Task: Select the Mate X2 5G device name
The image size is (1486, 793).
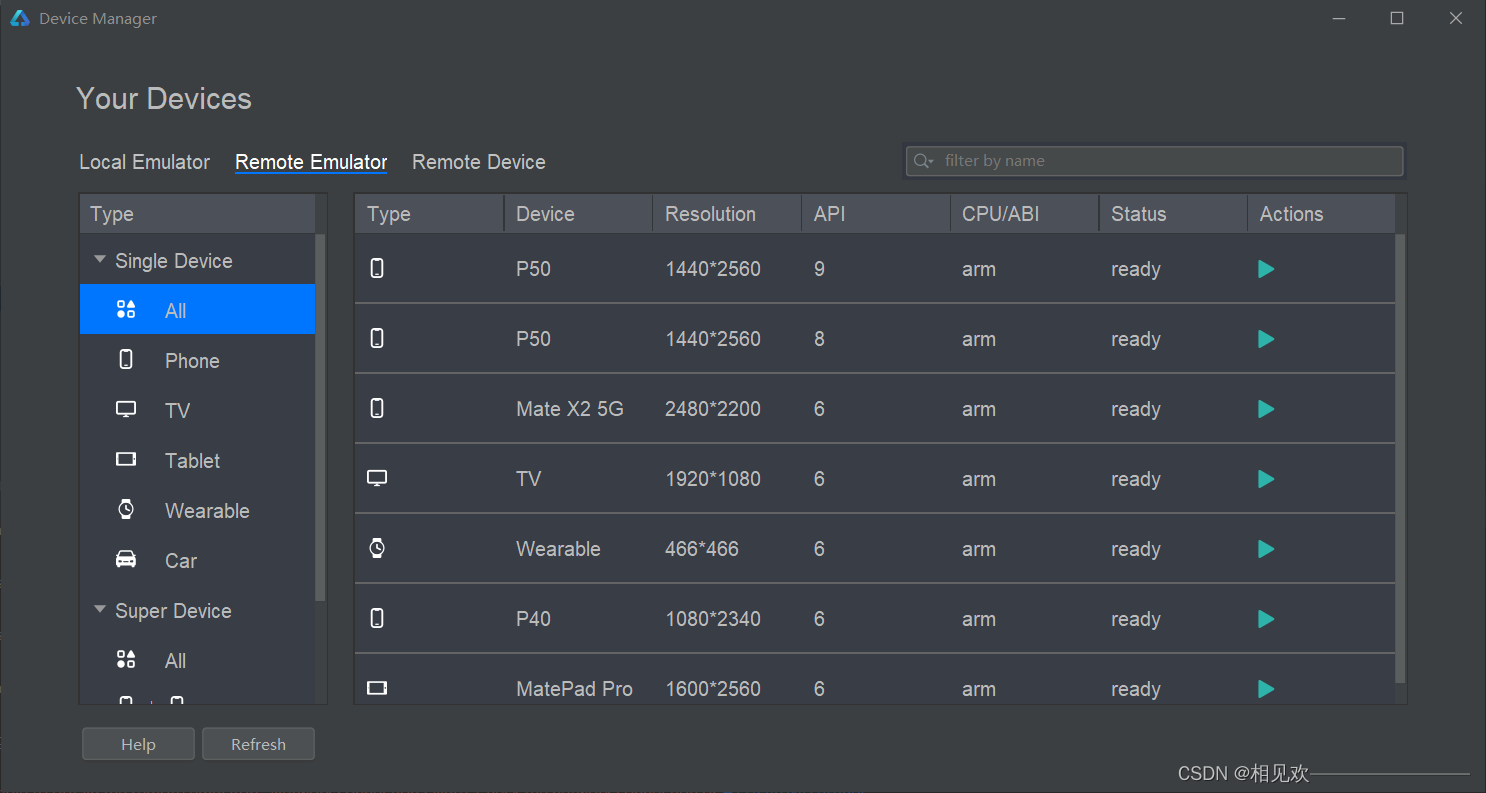Action: point(570,409)
